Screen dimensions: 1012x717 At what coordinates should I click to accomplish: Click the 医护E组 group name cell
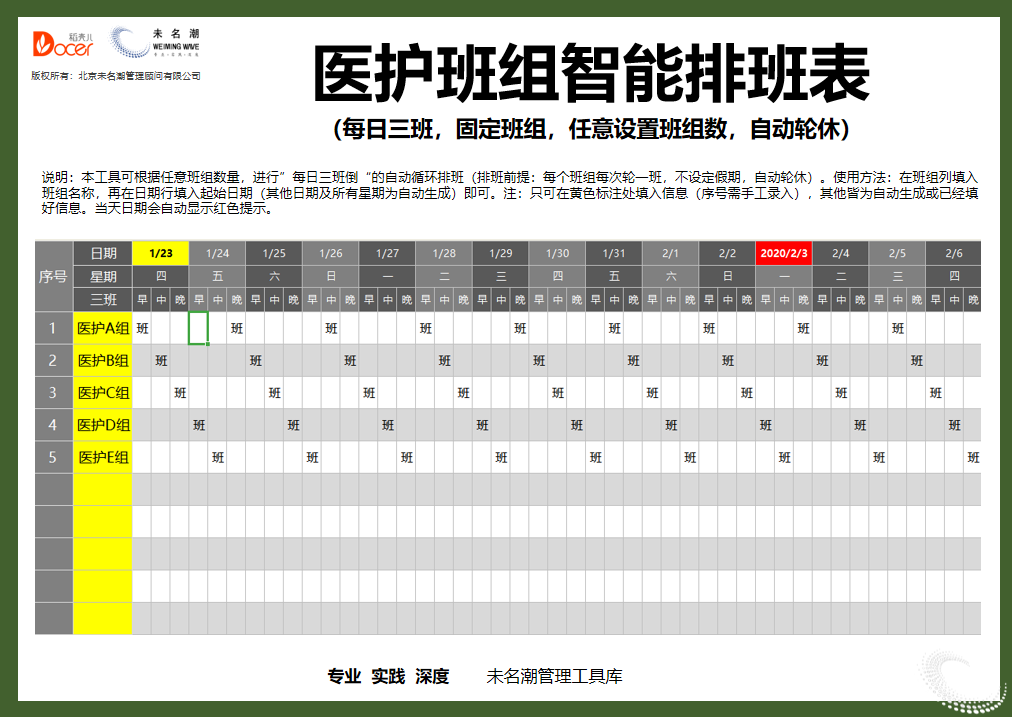(x=103, y=456)
